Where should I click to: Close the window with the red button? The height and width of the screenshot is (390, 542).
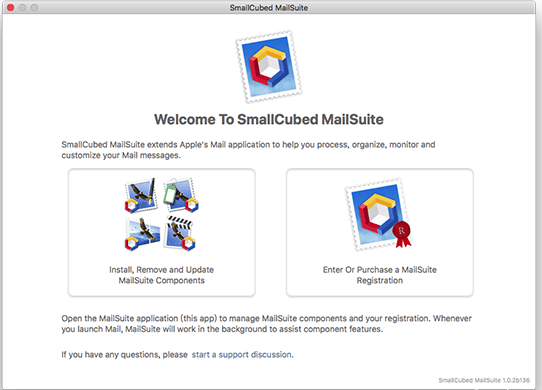click(10, 7)
